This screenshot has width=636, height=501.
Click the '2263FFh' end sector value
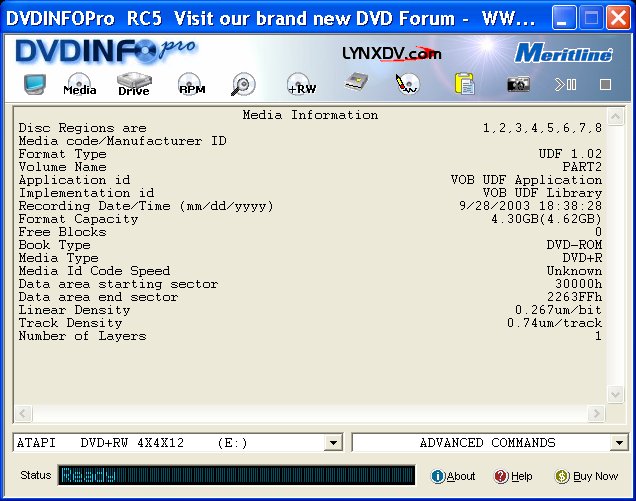(x=574, y=297)
